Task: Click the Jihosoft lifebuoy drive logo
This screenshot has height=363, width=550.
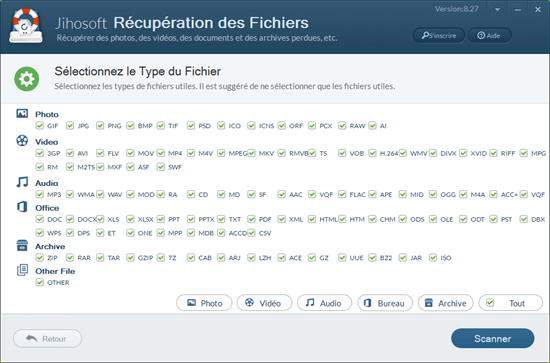Action: [26, 27]
